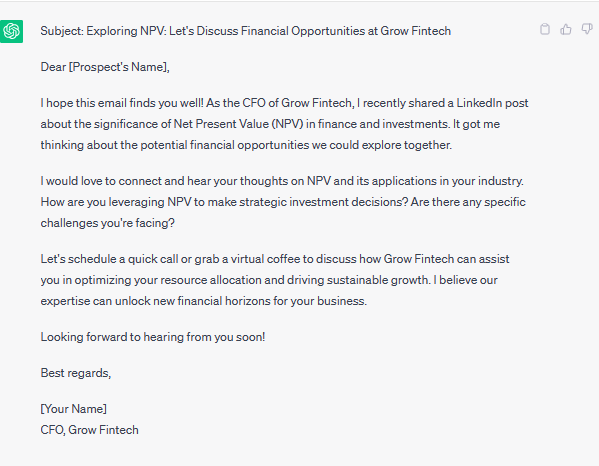Click the '[Your Name]' placeholder

point(73,409)
